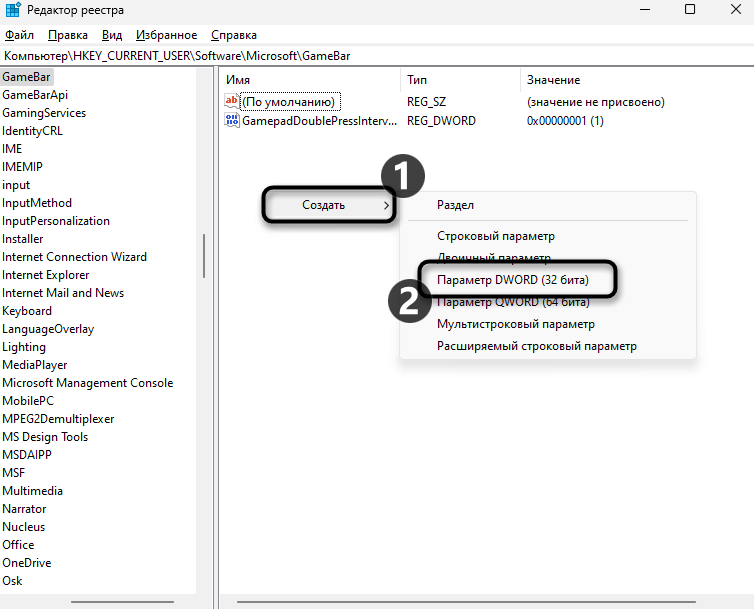This screenshot has height=609, width=754.
Task: Click the REG_SZ type cell
Action: tap(427, 102)
